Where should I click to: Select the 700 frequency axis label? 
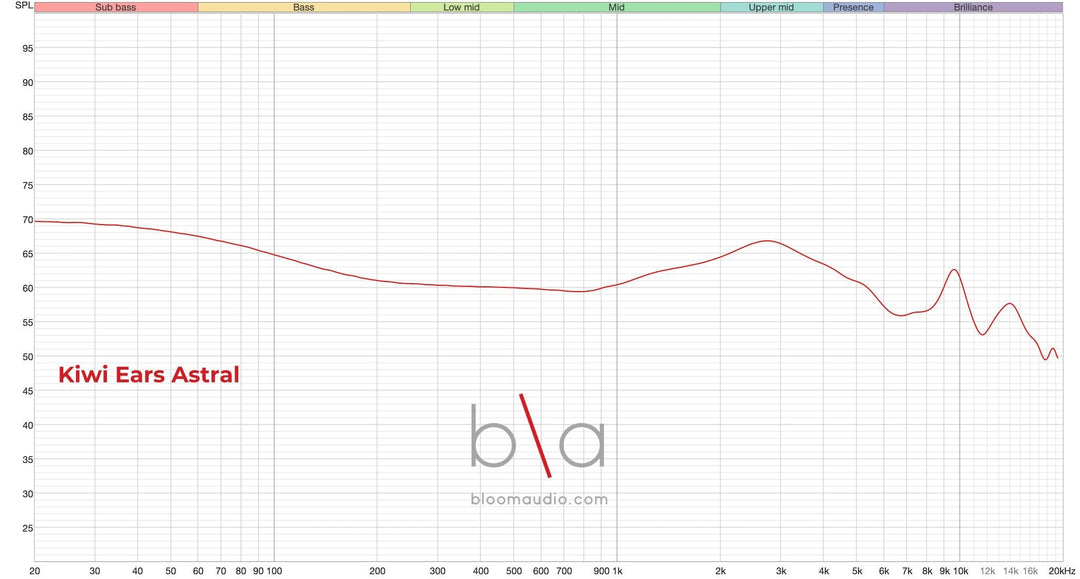pos(564,571)
